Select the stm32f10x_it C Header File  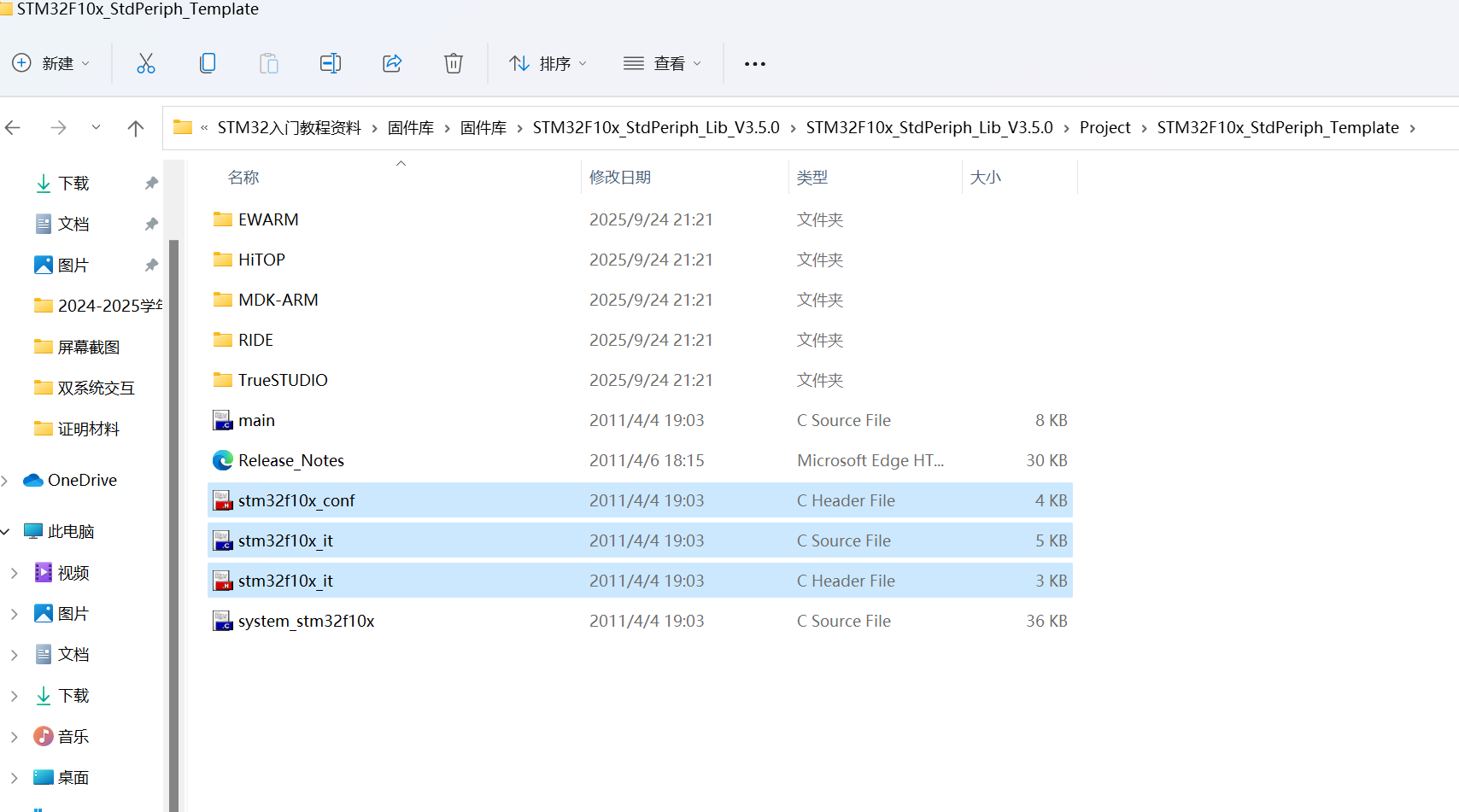click(x=640, y=581)
